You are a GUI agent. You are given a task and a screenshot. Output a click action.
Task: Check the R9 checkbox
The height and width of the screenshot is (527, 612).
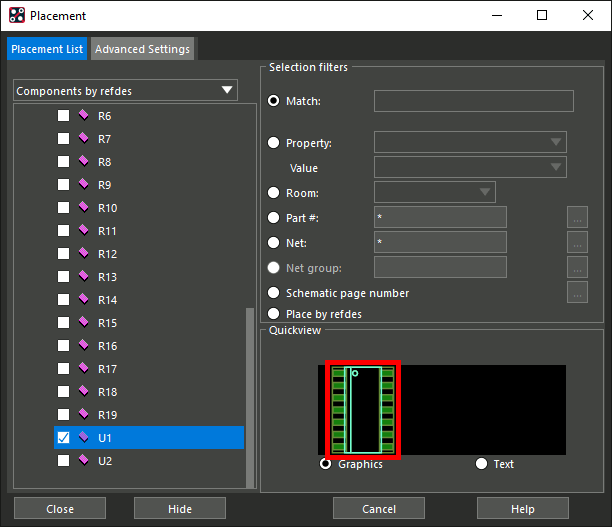coord(63,185)
